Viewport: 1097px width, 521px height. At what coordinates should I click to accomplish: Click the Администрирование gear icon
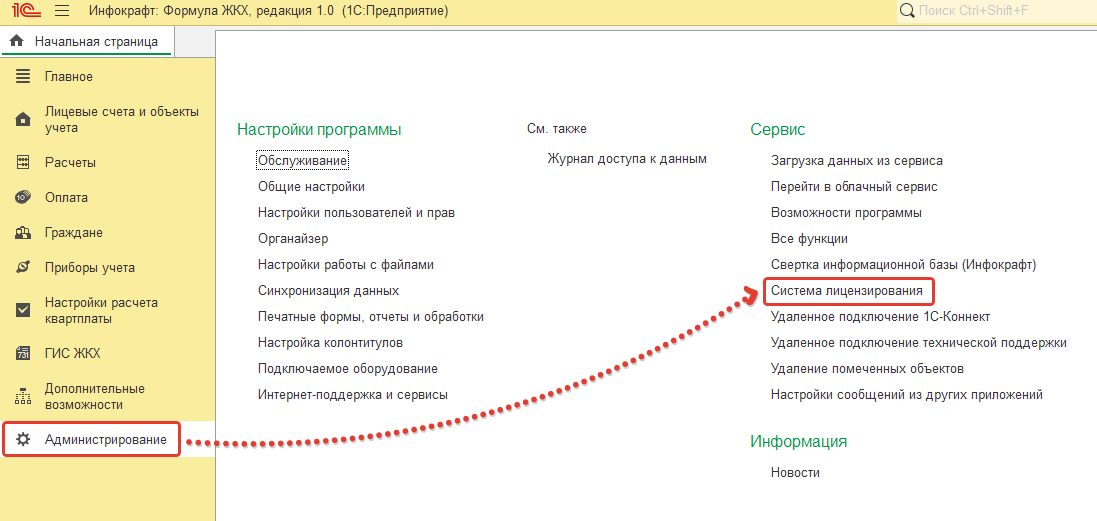[x=23, y=441]
